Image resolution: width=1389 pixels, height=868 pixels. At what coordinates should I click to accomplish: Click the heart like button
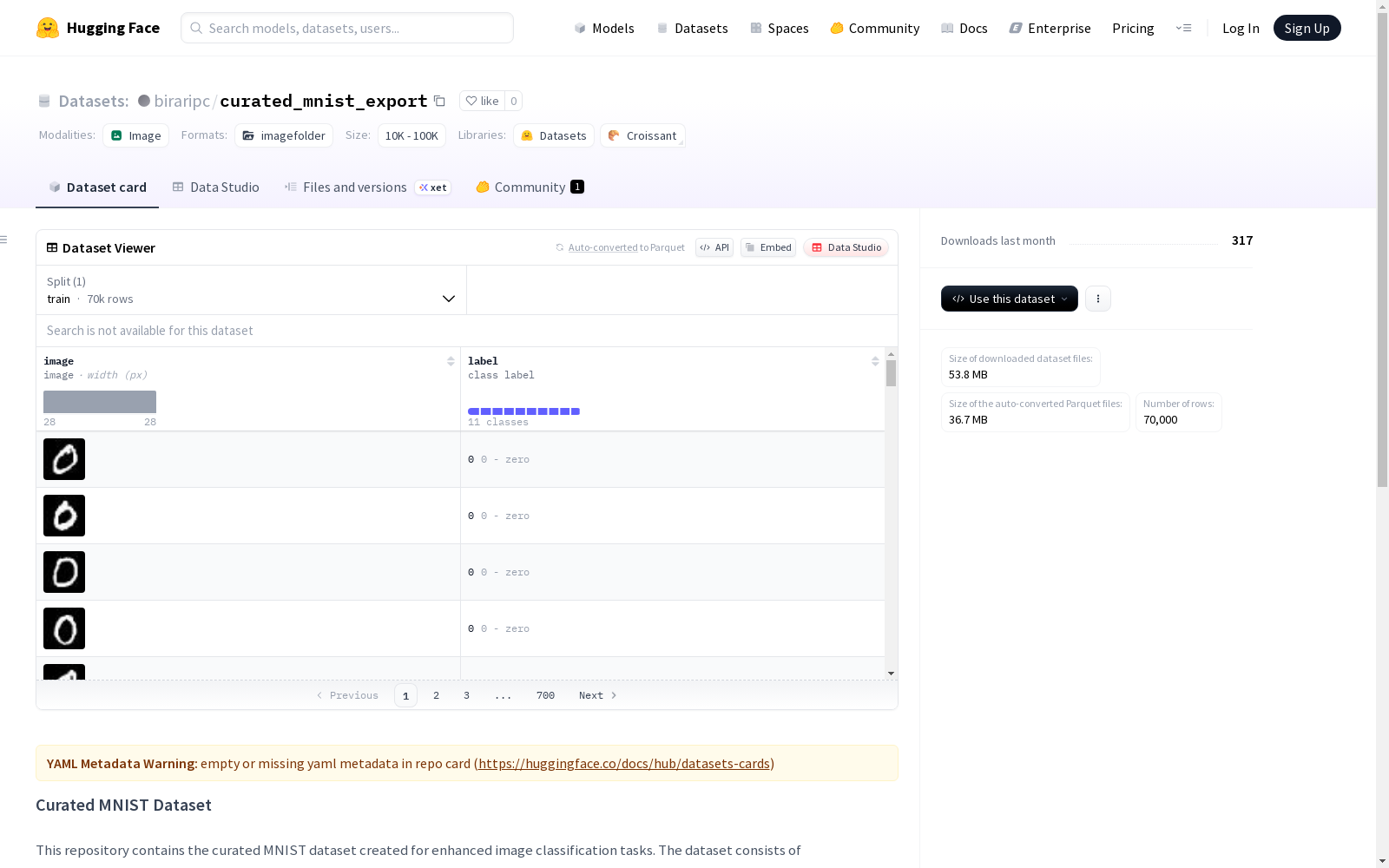[482, 101]
